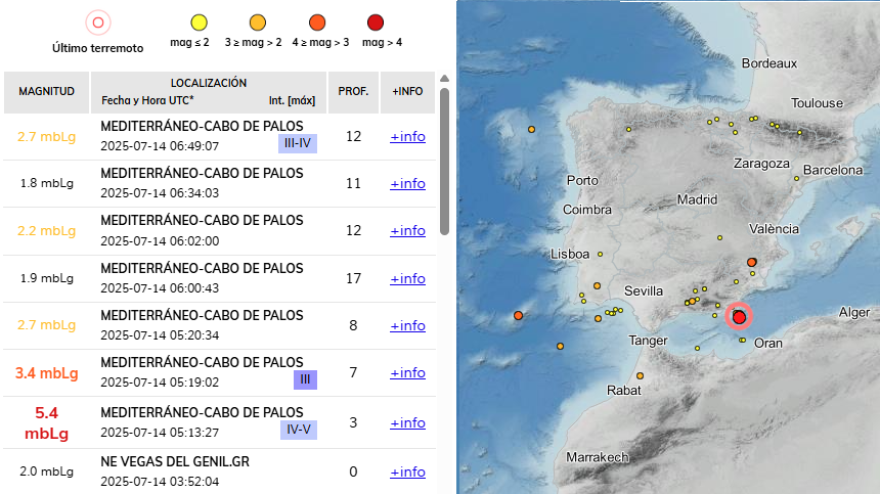This screenshot has width=880, height=494.
Task: Click the 3.4 mbLg magnitude value
Action: click(47, 373)
